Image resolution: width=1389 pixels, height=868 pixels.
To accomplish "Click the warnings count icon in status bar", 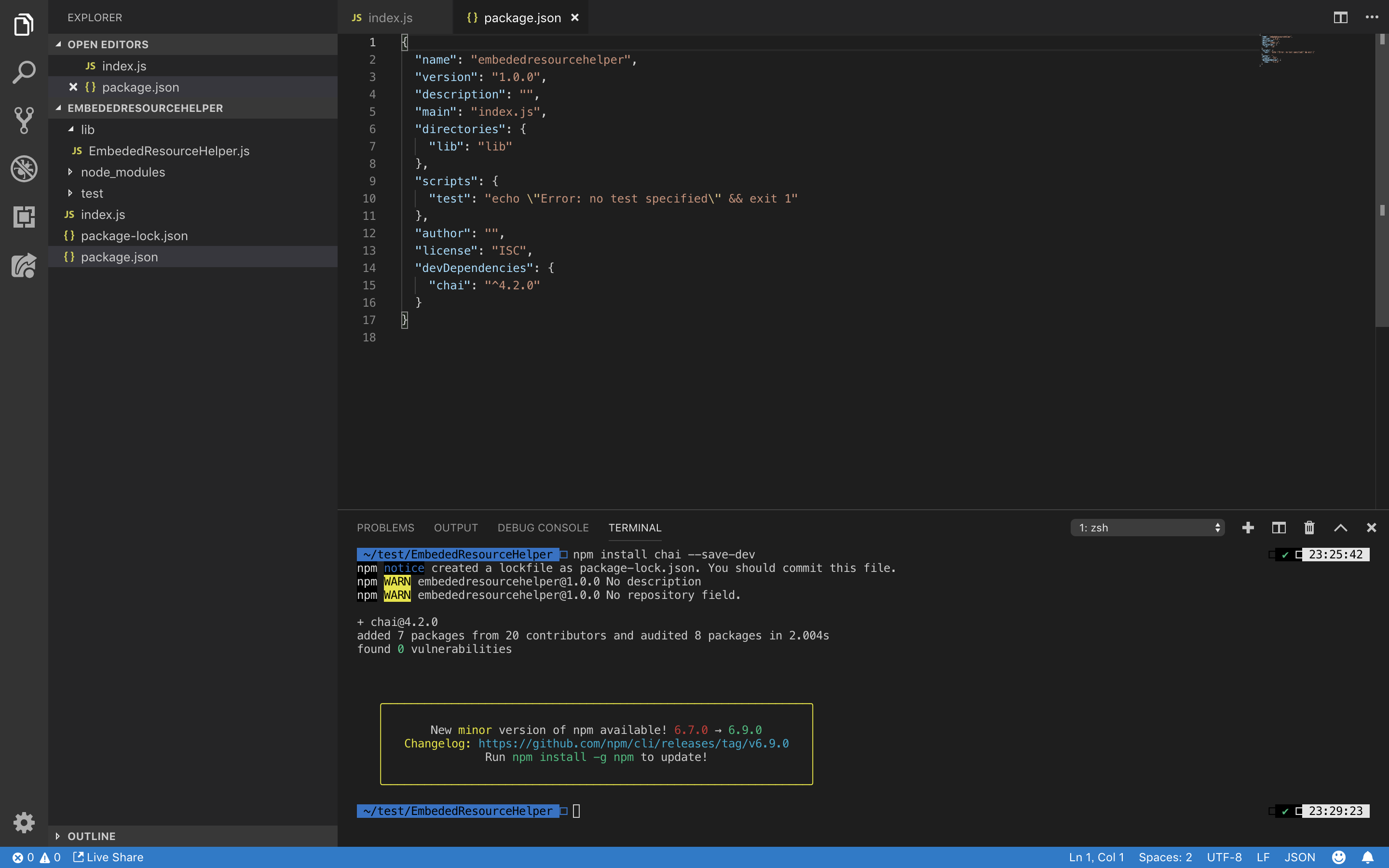I will pos(51,857).
